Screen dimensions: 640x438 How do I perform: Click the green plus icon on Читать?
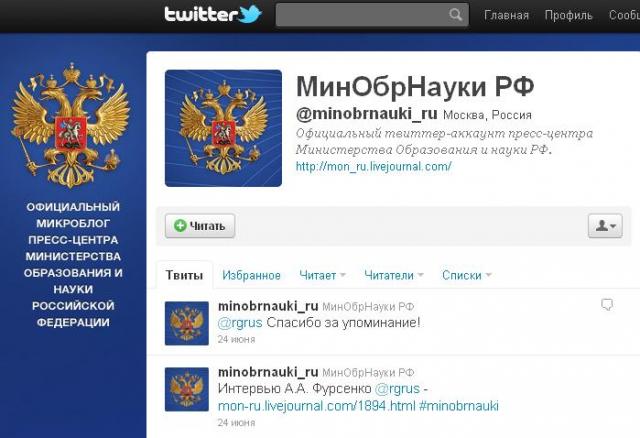pos(180,226)
